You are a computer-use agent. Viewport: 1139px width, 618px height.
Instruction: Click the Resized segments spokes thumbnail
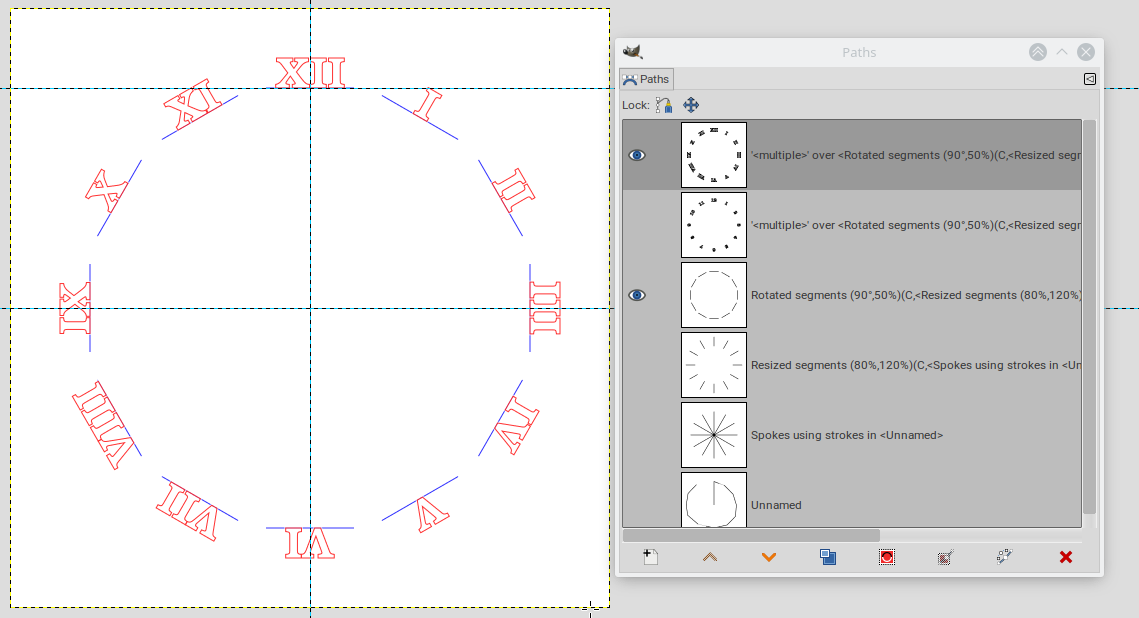point(714,365)
